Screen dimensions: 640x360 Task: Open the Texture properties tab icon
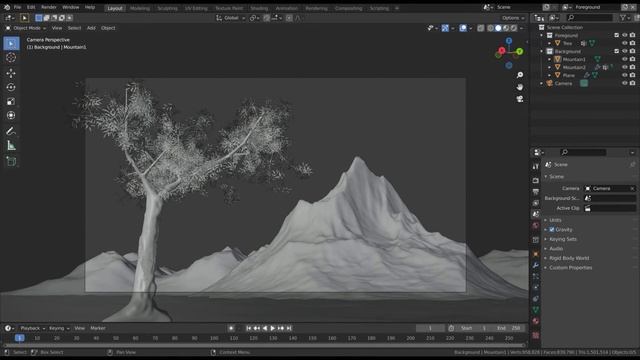pyautogui.click(x=536, y=335)
